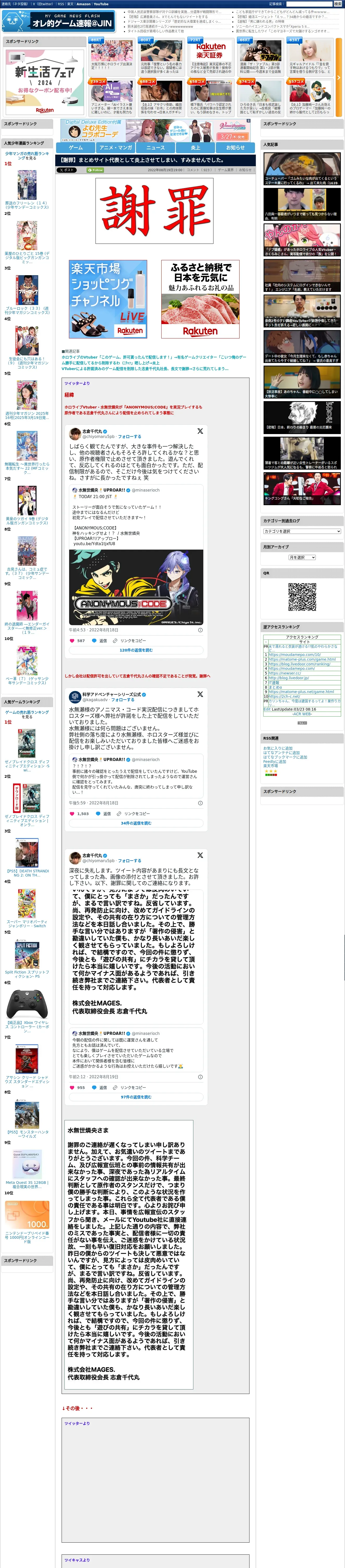Open 楽天市場 ショッピングチャンネル LIVE ad
The height and width of the screenshot is (1568, 345).
click(x=108, y=299)
